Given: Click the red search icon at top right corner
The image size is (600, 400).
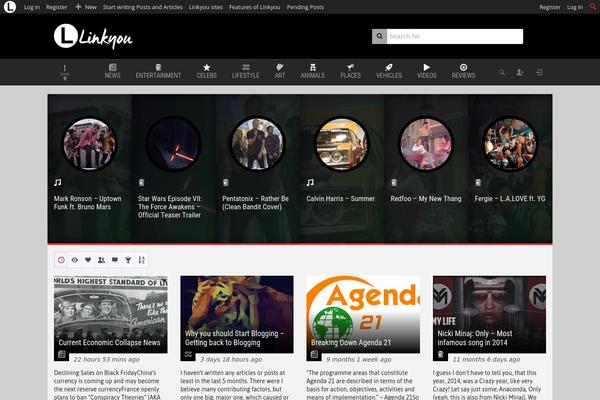Looking at the screenshot, I should coord(593,7).
